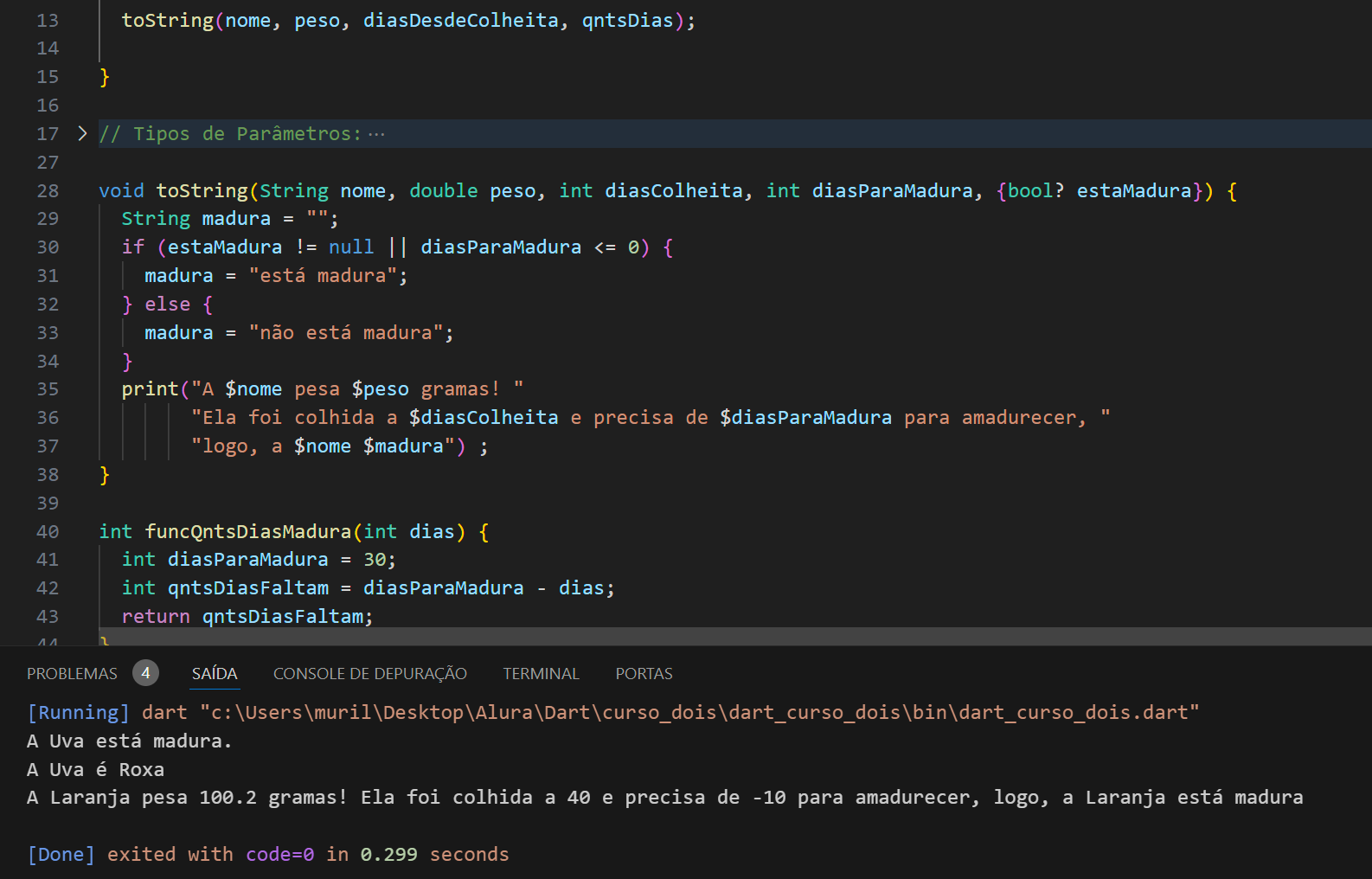Click the 'print' call on line 35
Screen dimensions: 1372x879
pos(151,388)
